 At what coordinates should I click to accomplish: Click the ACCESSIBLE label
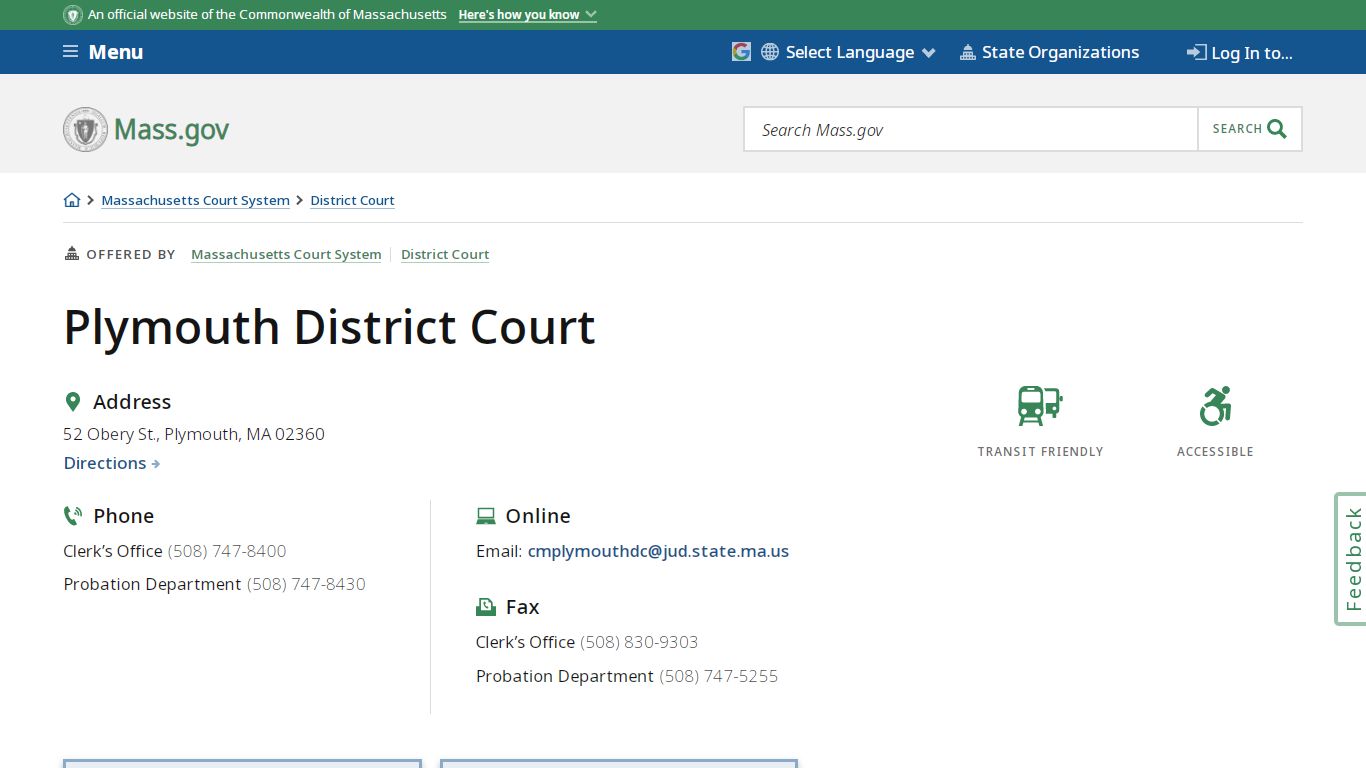pyautogui.click(x=1215, y=452)
